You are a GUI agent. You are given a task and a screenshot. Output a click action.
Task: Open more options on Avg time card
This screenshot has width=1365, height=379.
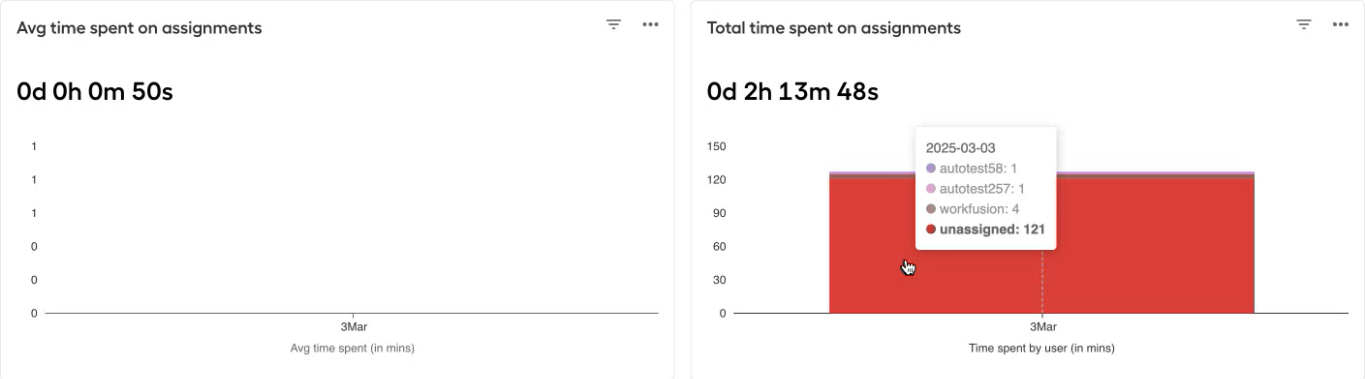[651, 25]
